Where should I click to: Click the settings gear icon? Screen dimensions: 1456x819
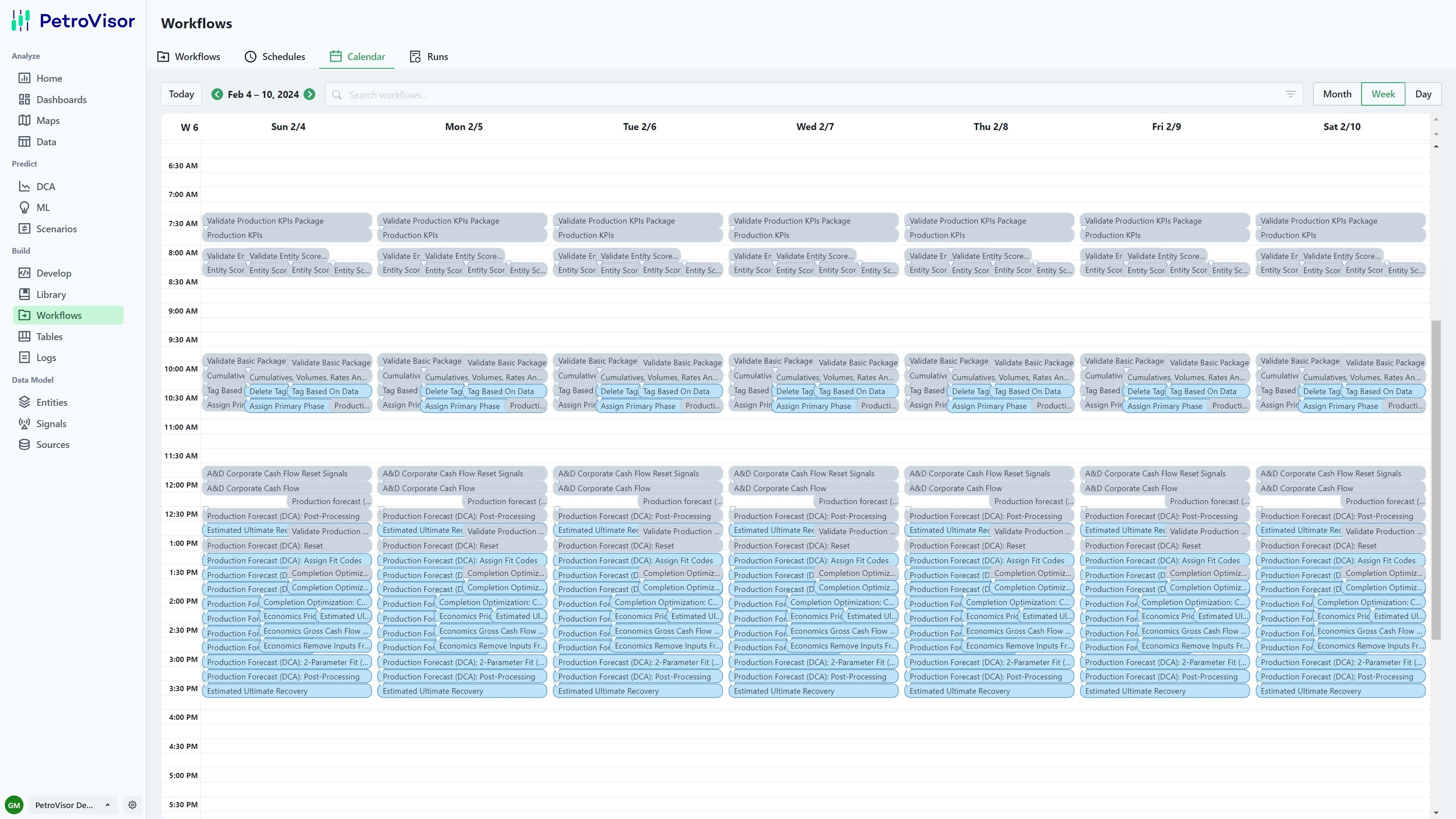(x=132, y=805)
